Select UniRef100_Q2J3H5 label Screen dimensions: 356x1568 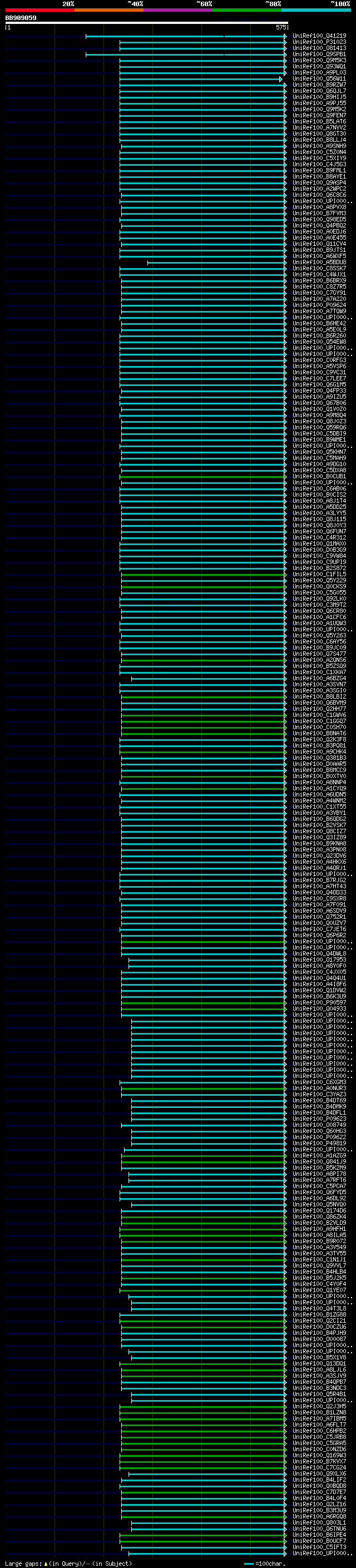click(x=319, y=1407)
